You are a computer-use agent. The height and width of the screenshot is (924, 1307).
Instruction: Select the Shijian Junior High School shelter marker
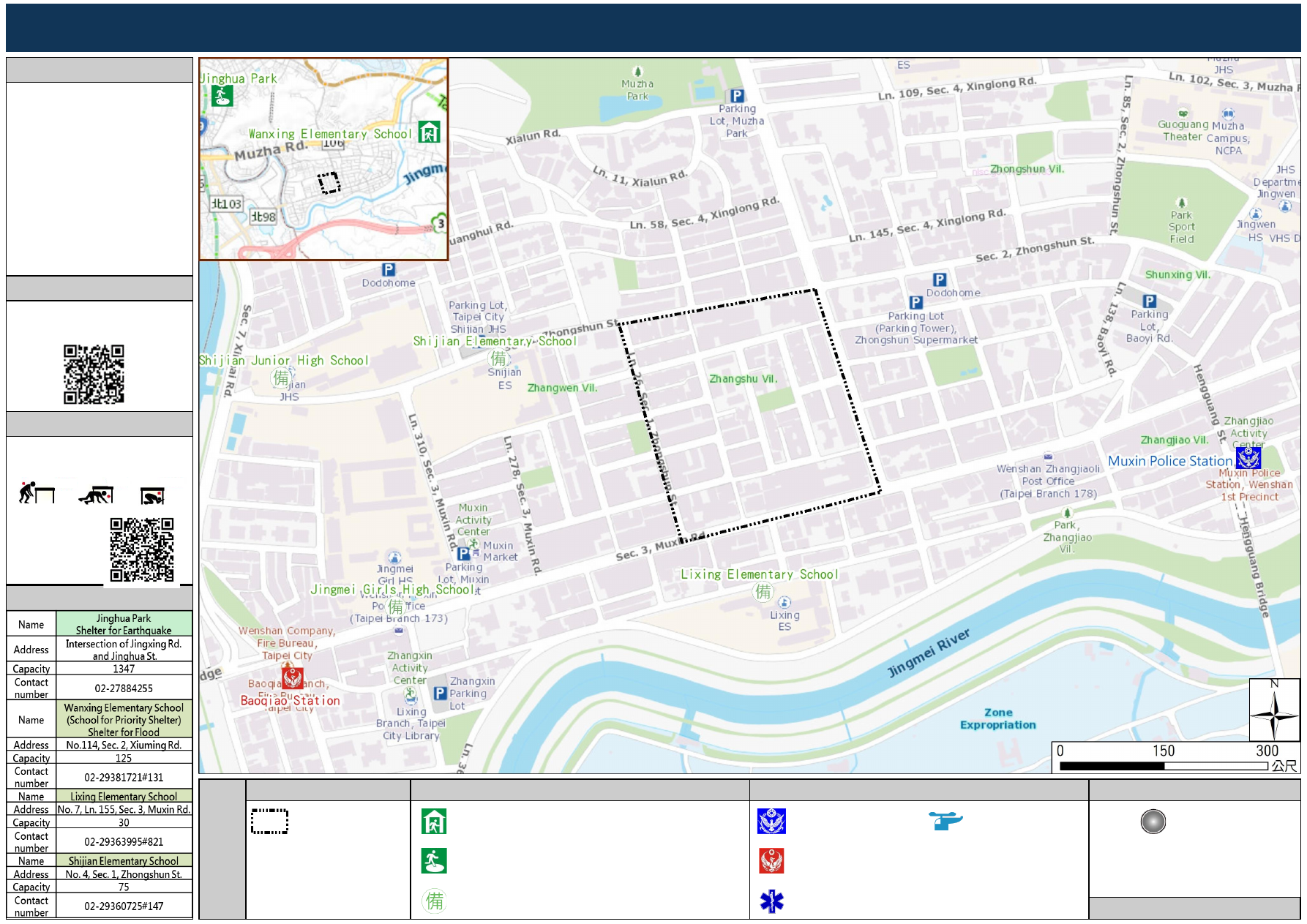(280, 378)
